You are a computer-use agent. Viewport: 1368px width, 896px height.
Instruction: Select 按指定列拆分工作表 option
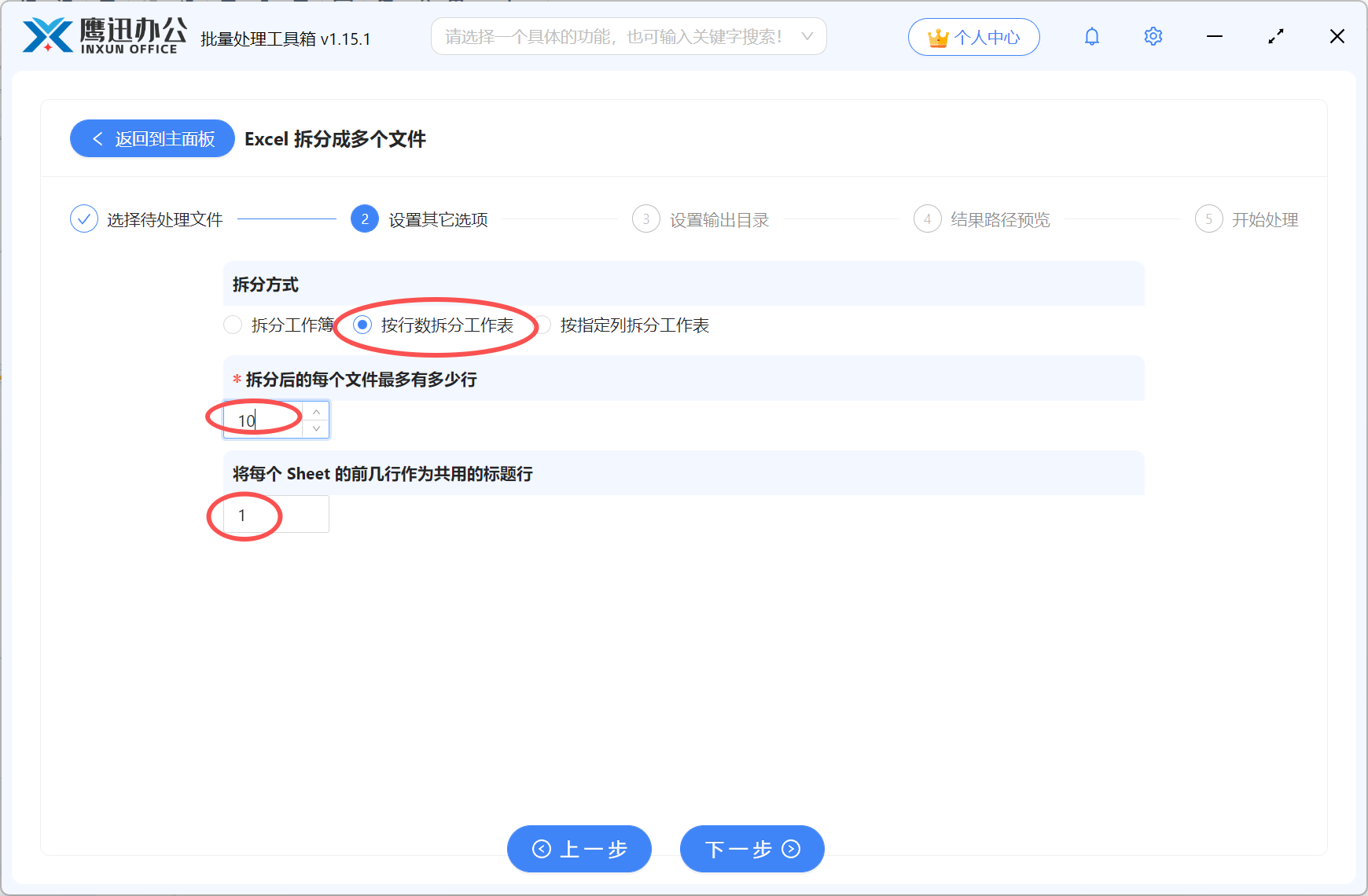point(545,325)
